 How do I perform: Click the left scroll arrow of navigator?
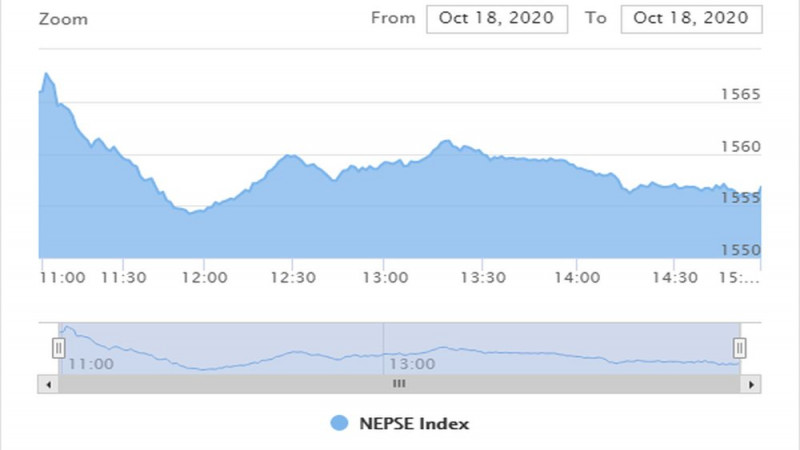pyautogui.click(x=48, y=384)
